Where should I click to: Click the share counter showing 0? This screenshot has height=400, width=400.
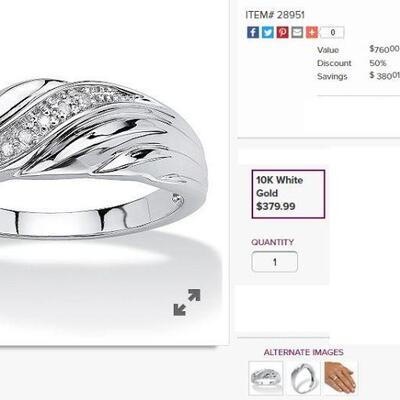point(333,32)
